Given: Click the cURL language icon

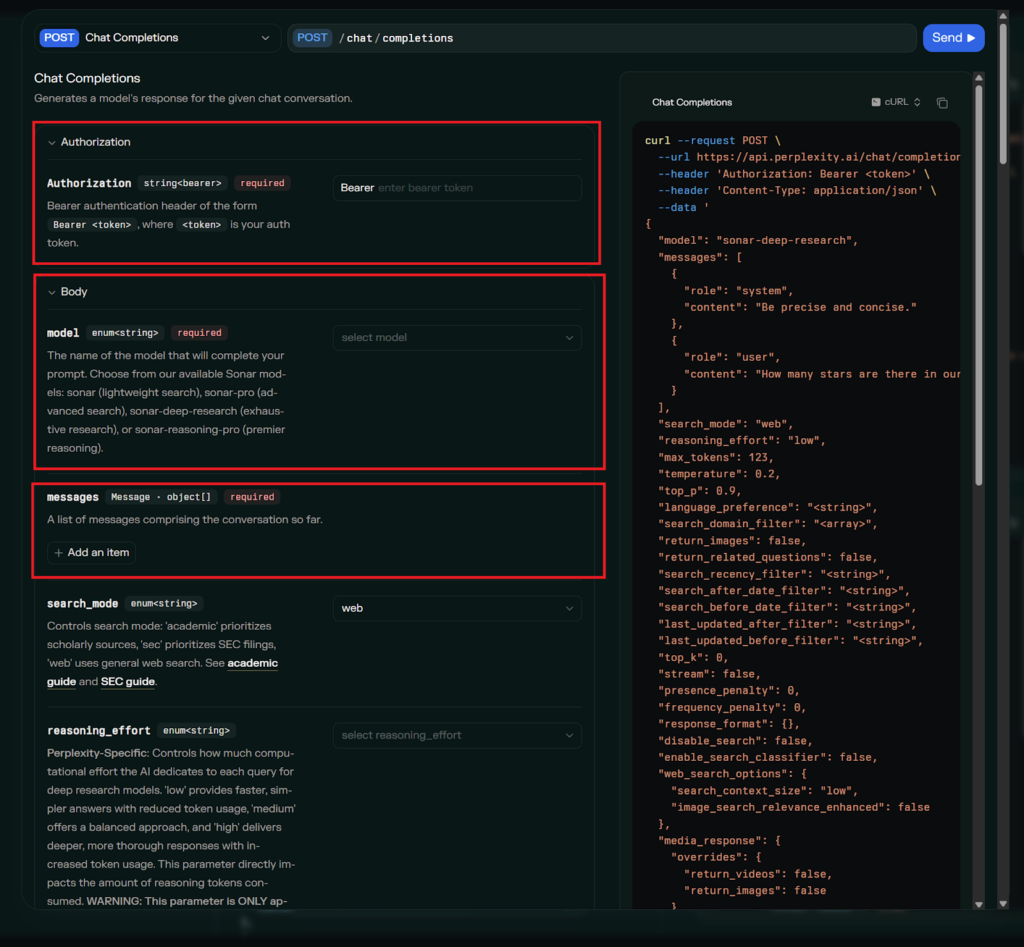Looking at the screenshot, I should click(876, 102).
